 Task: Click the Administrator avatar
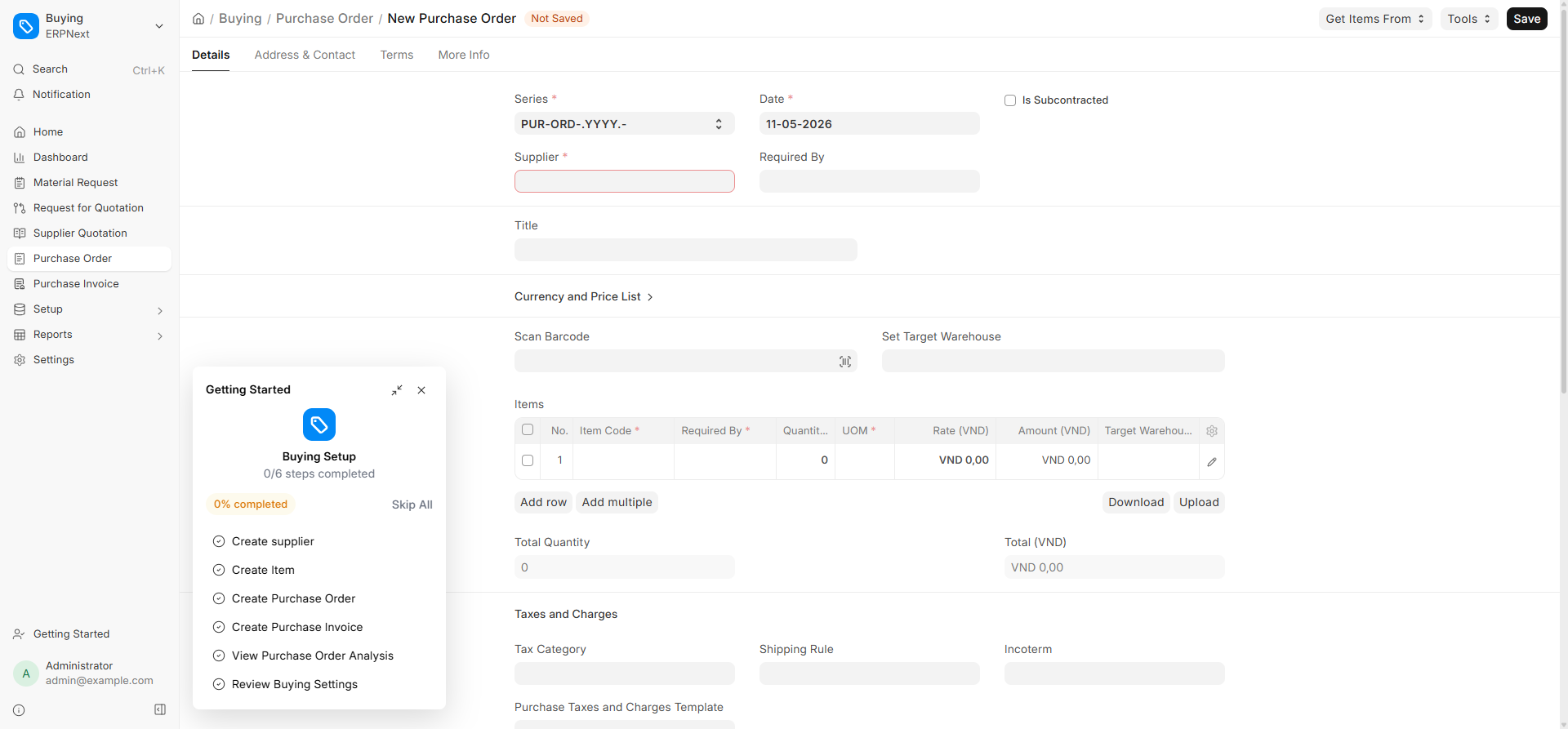26,673
